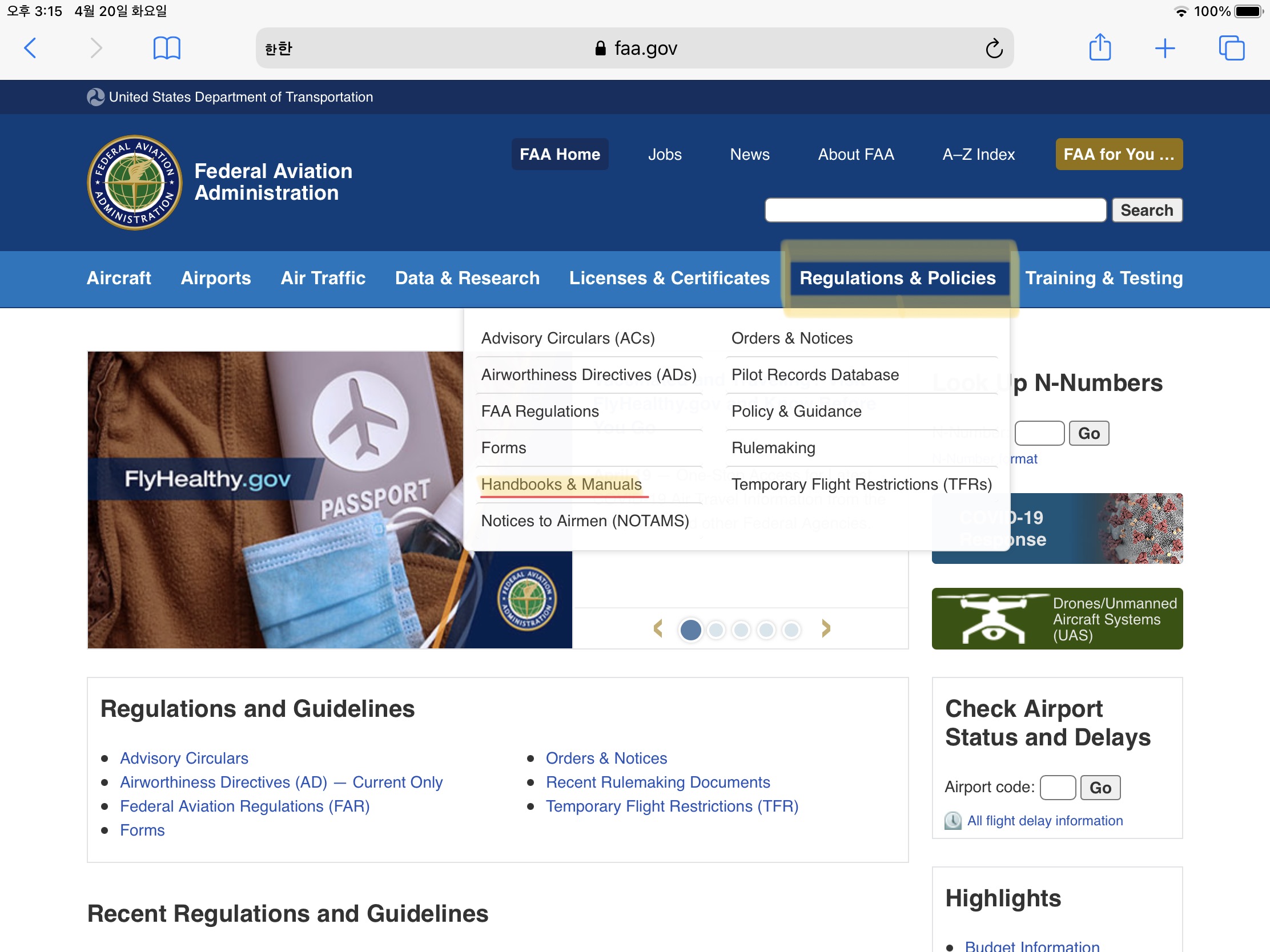The image size is (1270, 952).
Task: Choose Pilot Records Database
Action: coord(815,375)
